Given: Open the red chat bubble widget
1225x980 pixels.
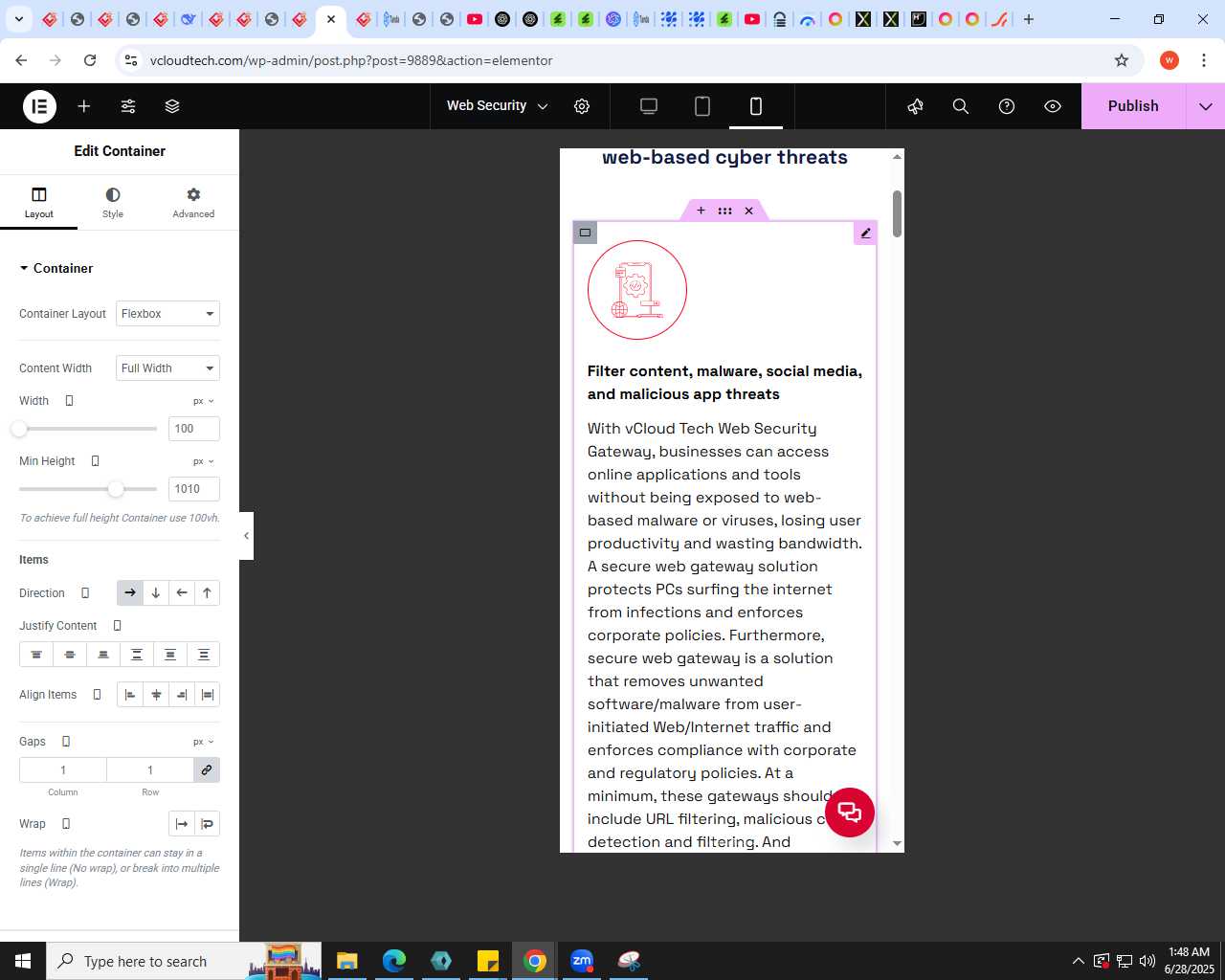Looking at the screenshot, I should pos(850,813).
